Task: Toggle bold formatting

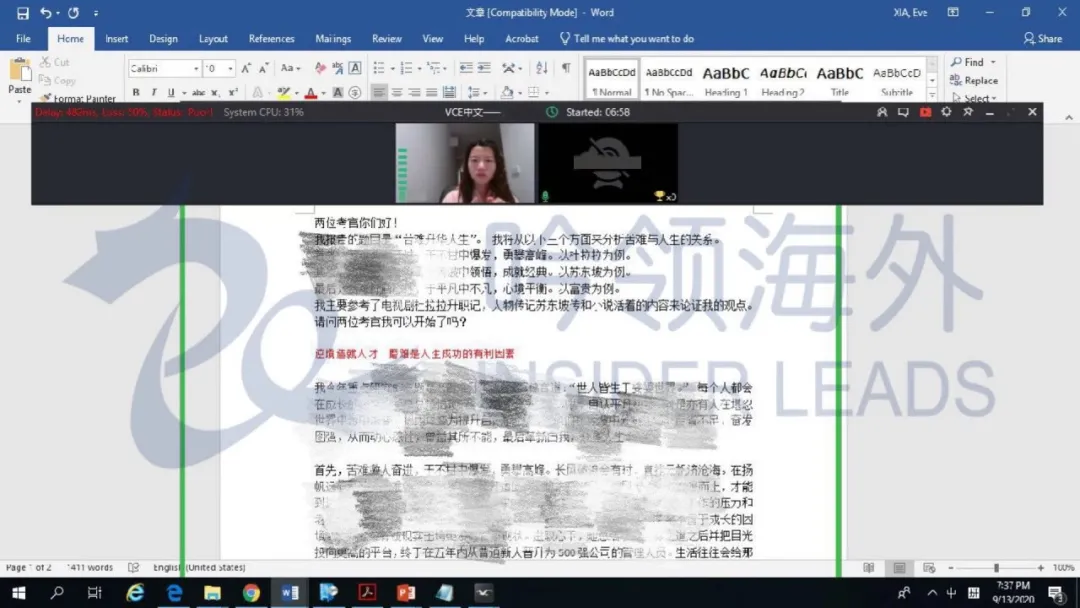Action: click(135, 93)
